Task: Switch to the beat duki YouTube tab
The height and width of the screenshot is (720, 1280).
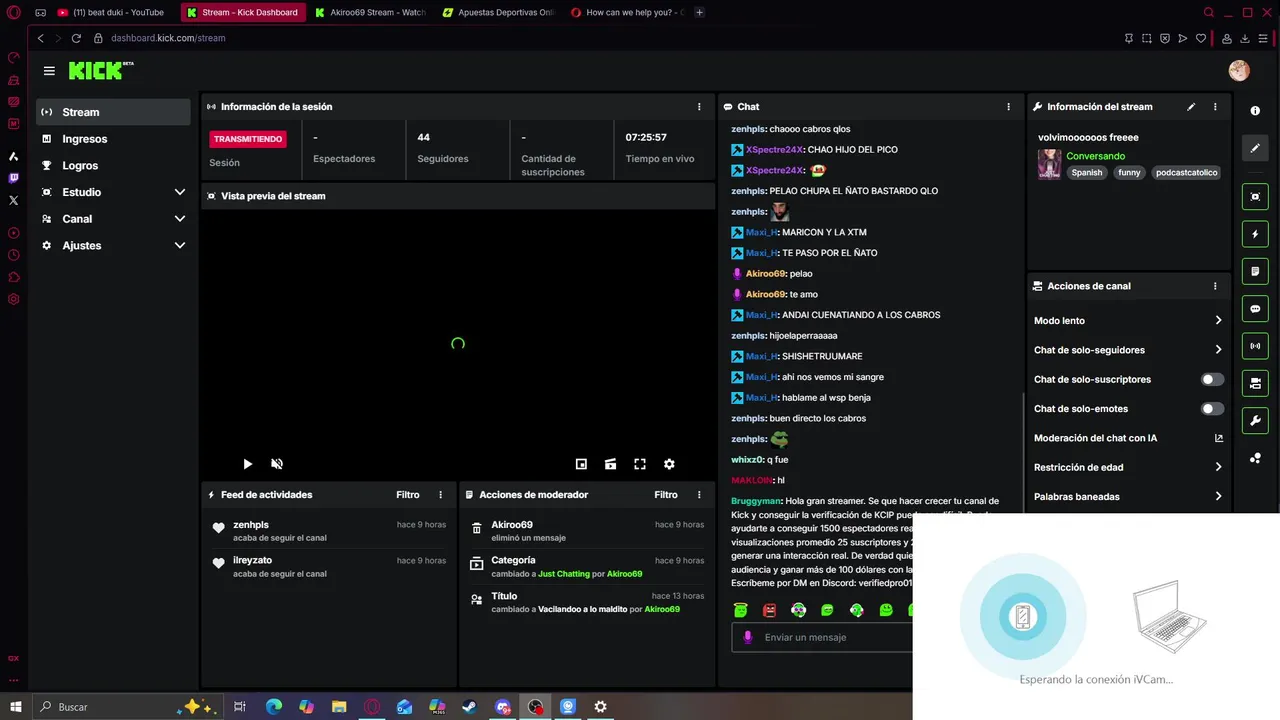Action: pyautogui.click(x=114, y=12)
